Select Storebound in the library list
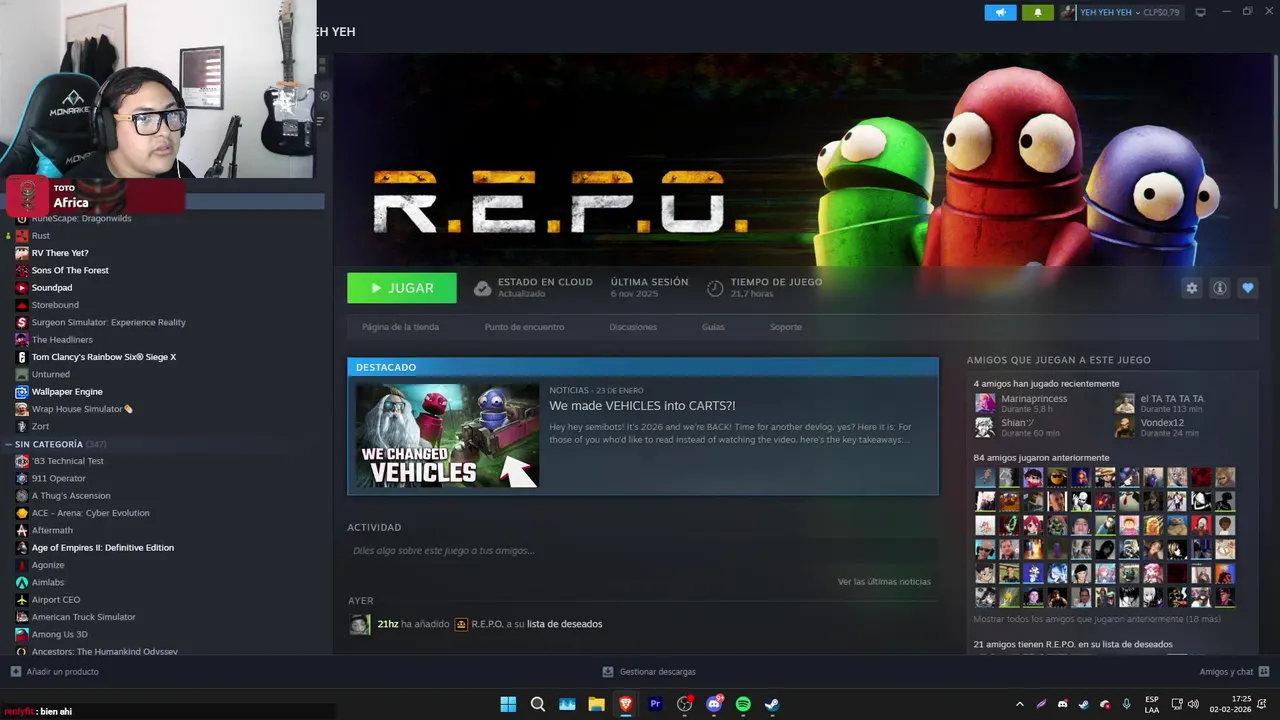Image resolution: width=1280 pixels, height=720 pixels. (55, 305)
